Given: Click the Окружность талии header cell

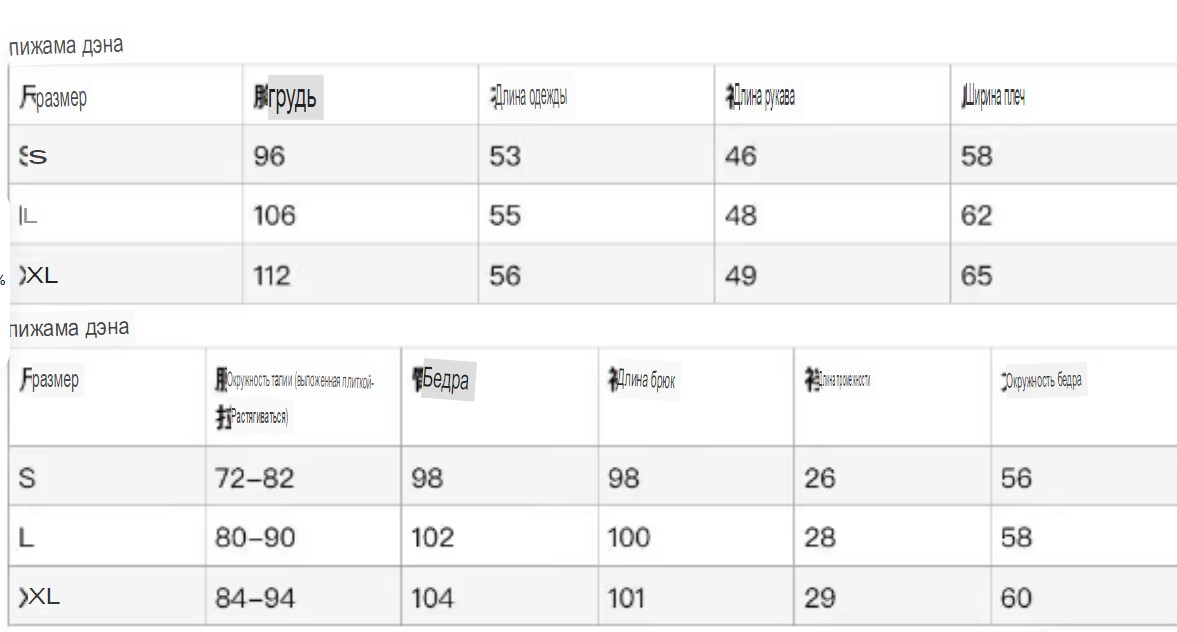Looking at the screenshot, I should 303,396.
